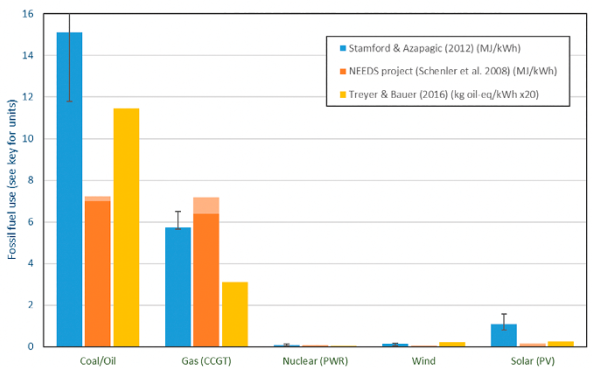The image size is (592, 372).
Task: Select the Treyer & Bauer (2016) legend label
Action: (444, 94)
